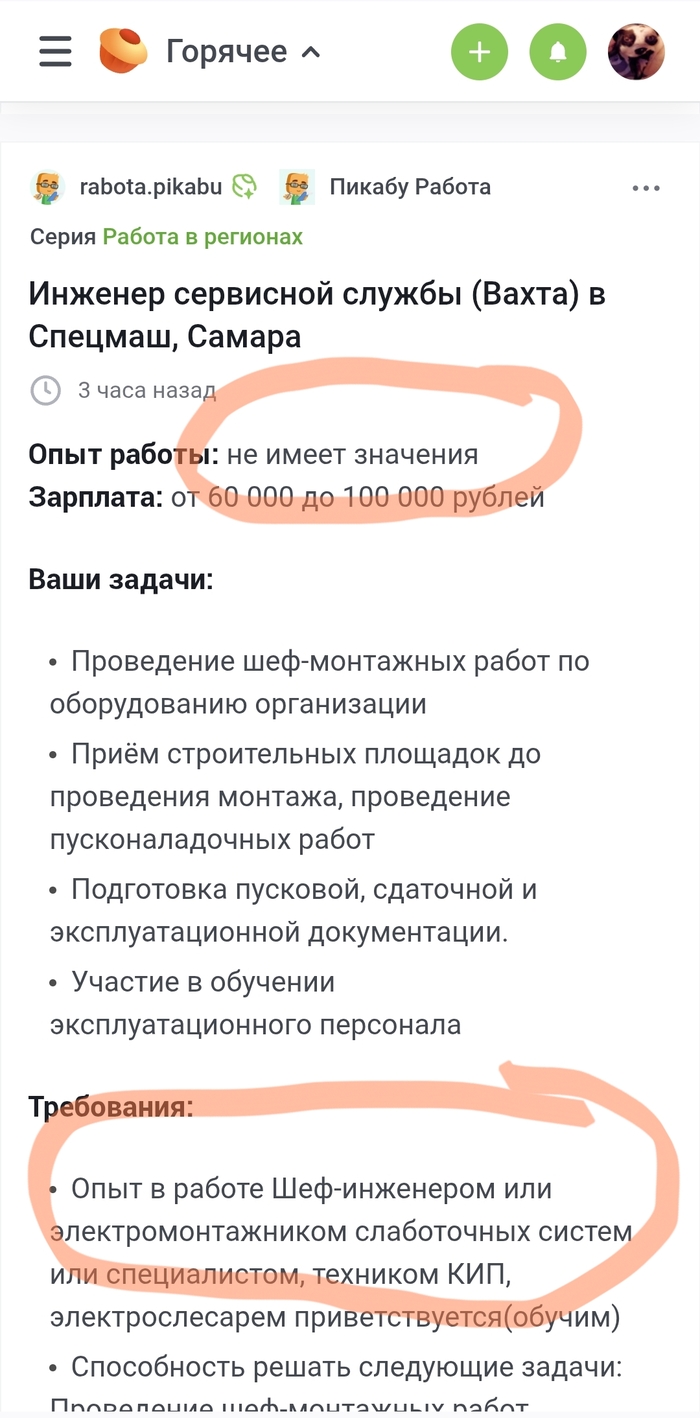This screenshot has height=1418, width=700.
Task: Tap the Требования heading
Action: (110, 1107)
